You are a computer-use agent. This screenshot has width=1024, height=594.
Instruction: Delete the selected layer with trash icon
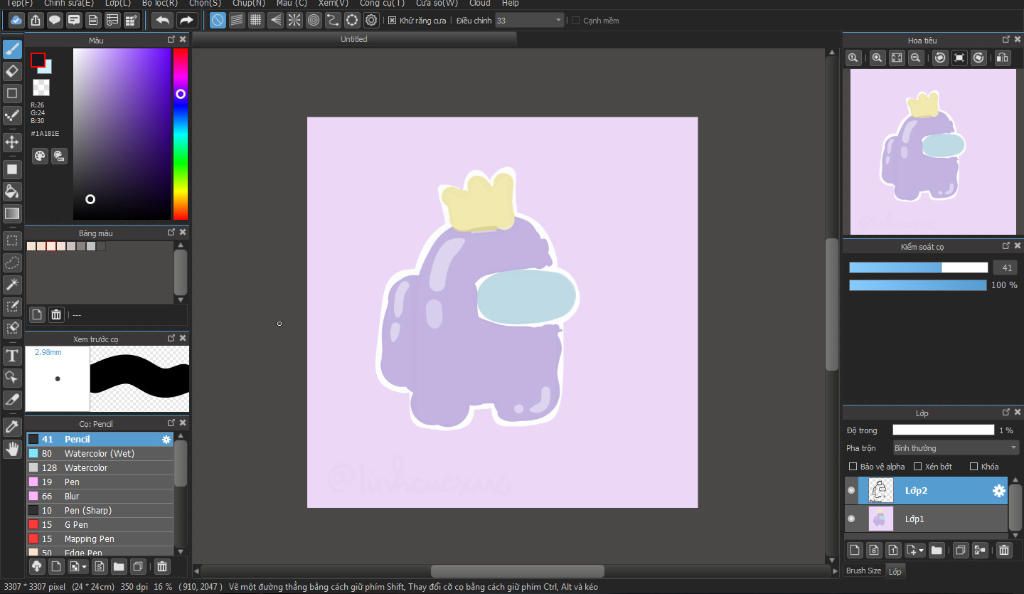pos(1004,550)
